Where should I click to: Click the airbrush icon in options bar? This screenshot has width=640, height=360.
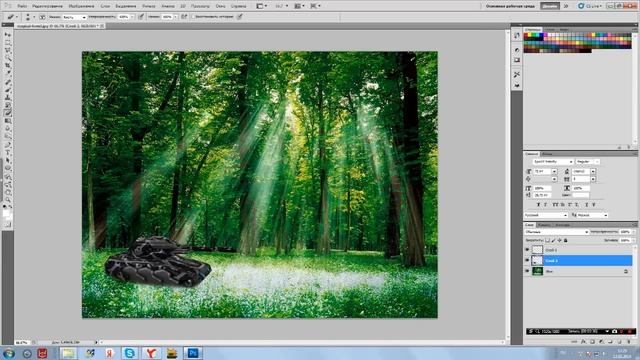[x=184, y=17]
